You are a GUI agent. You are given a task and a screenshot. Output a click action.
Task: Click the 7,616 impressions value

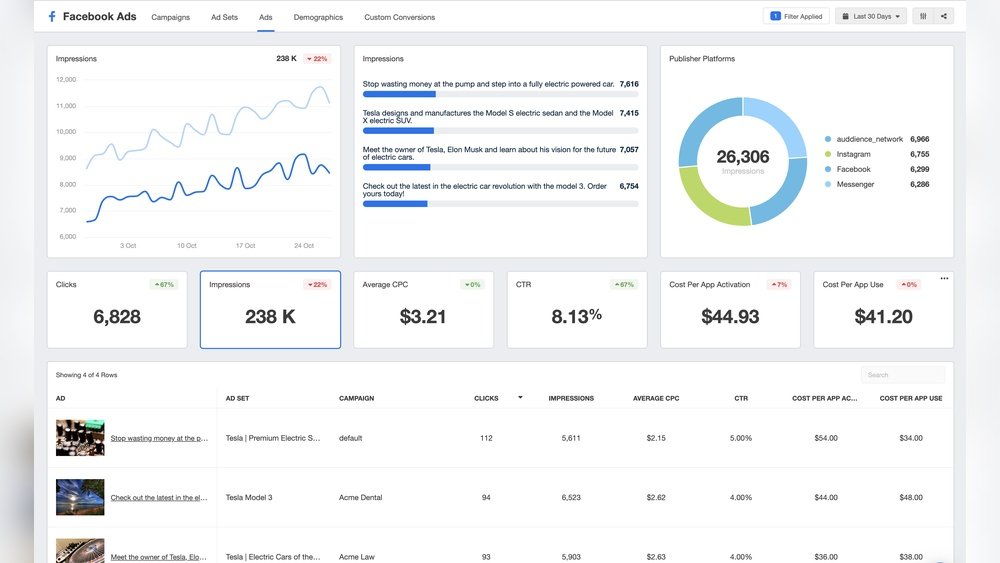coord(629,84)
